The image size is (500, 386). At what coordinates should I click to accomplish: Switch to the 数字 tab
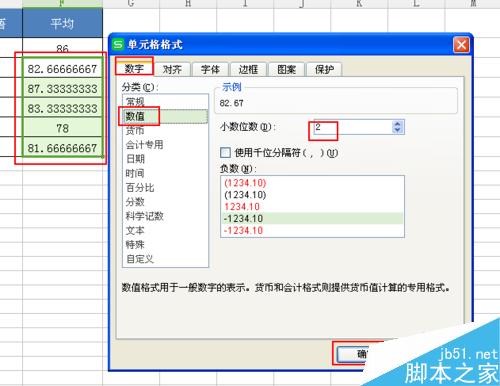click(134, 69)
